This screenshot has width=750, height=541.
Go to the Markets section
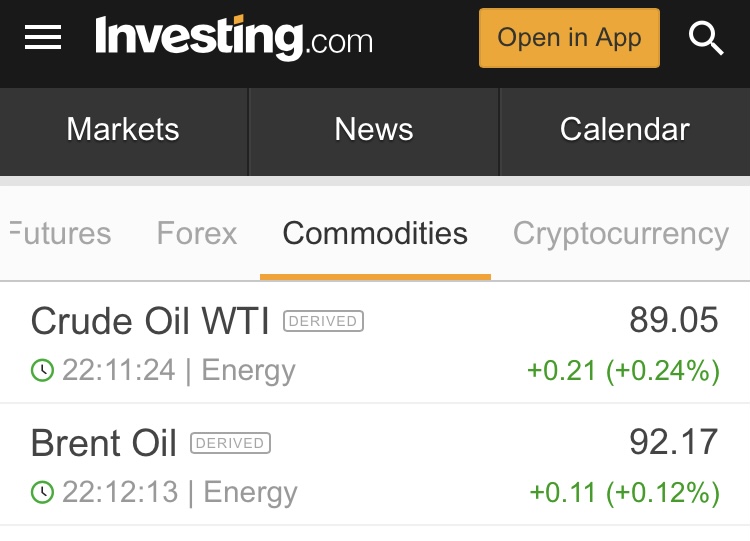123,130
